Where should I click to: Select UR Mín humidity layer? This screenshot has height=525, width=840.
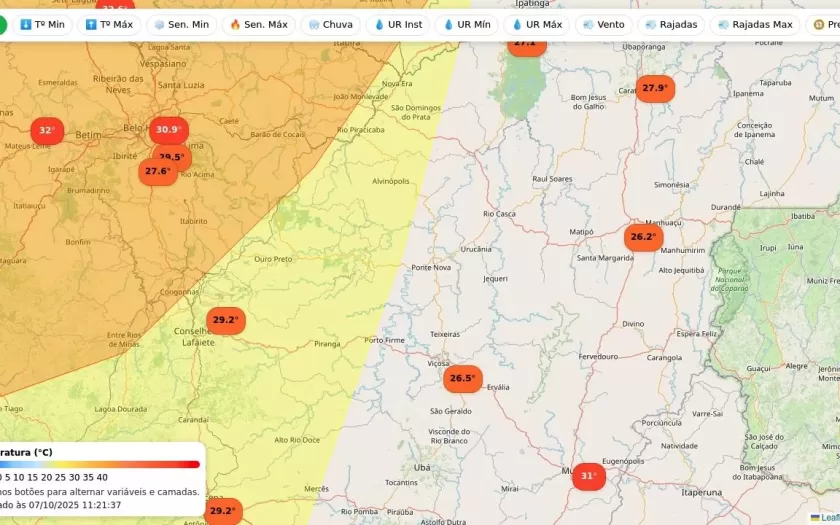(x=467, y=24)
